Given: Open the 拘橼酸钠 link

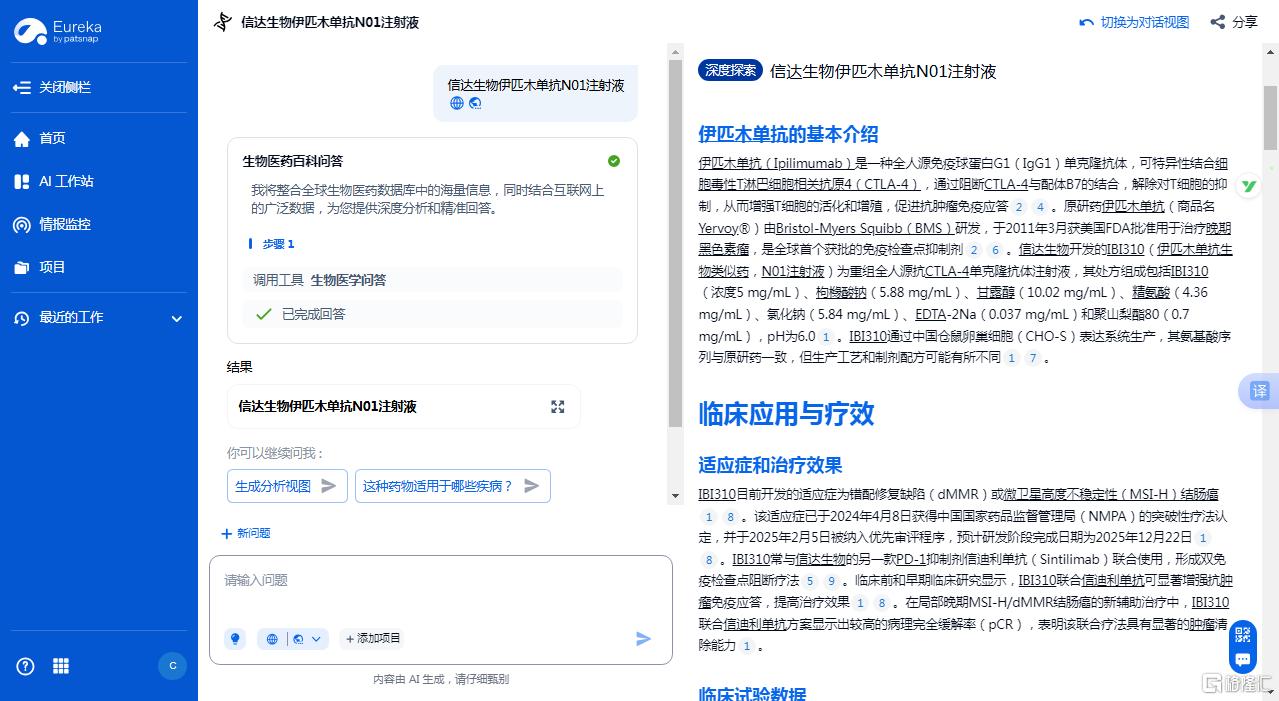Looking at the screenshot, I should pyautogui.click(x=841, y=292).
